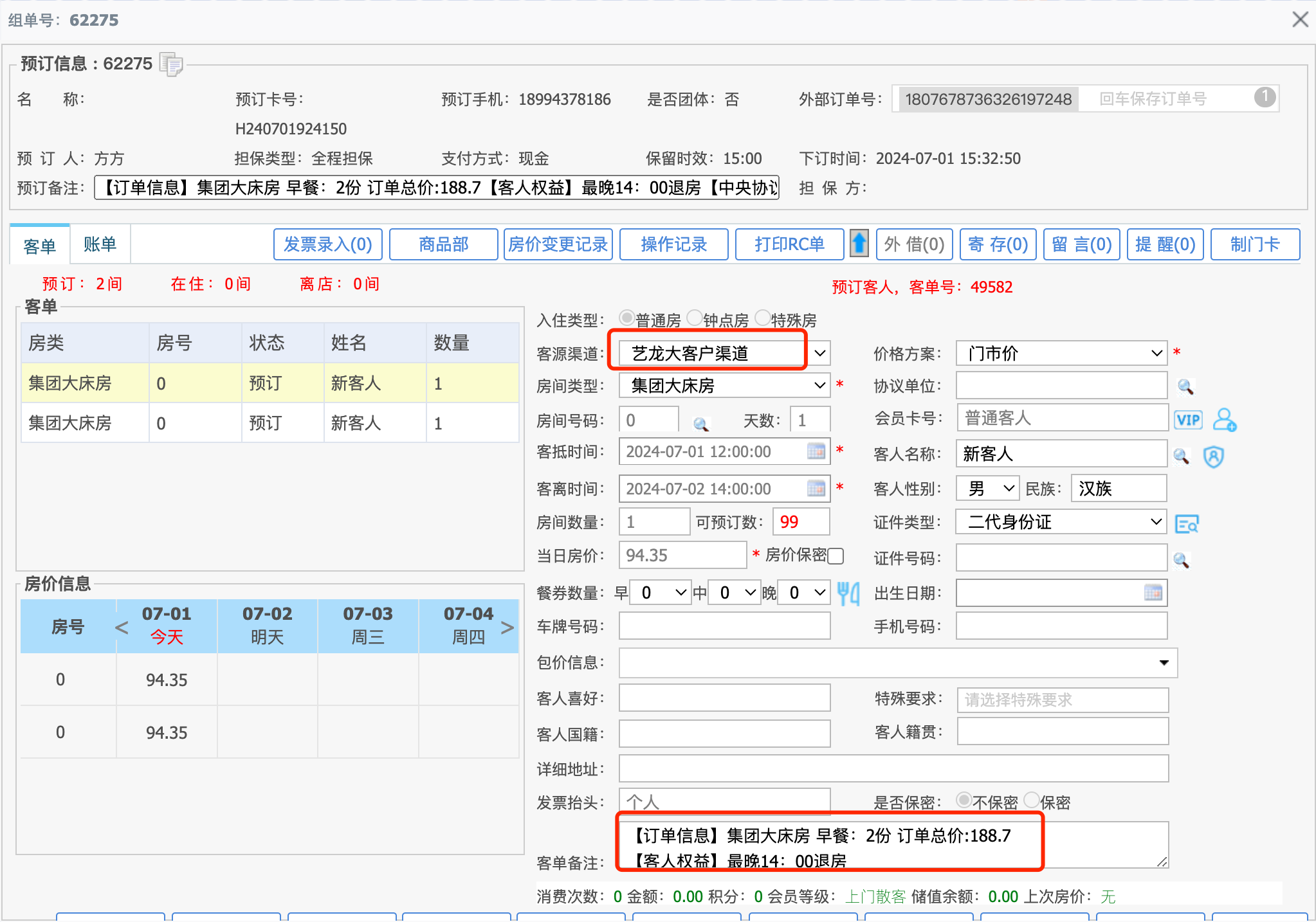The height and width of the screenshot is (922, 1316).
Task: Search 证件号码 with magnifier icon
Action: tap(1181, 560)
